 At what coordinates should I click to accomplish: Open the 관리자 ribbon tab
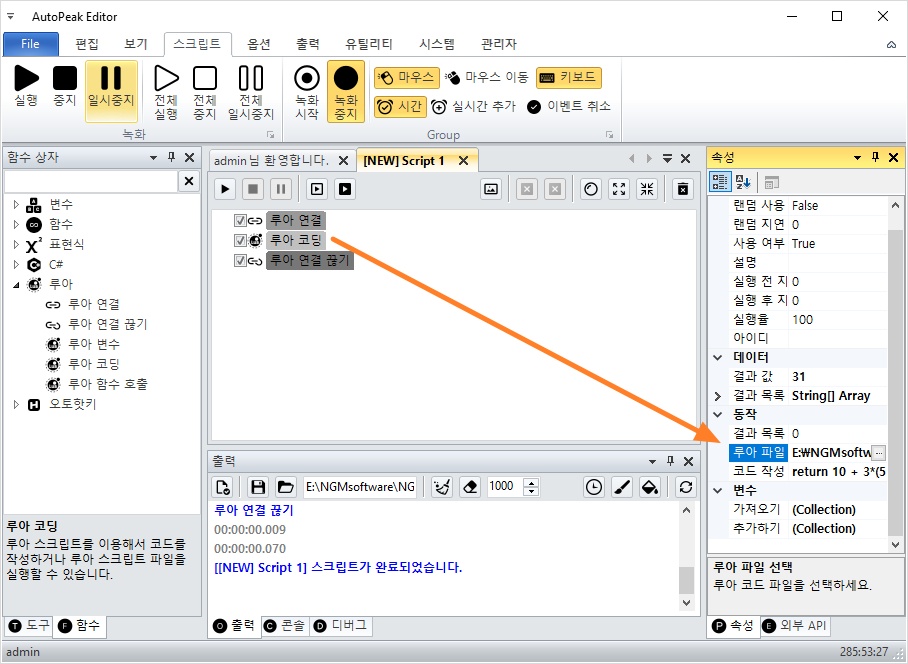[x=499, y=44]
